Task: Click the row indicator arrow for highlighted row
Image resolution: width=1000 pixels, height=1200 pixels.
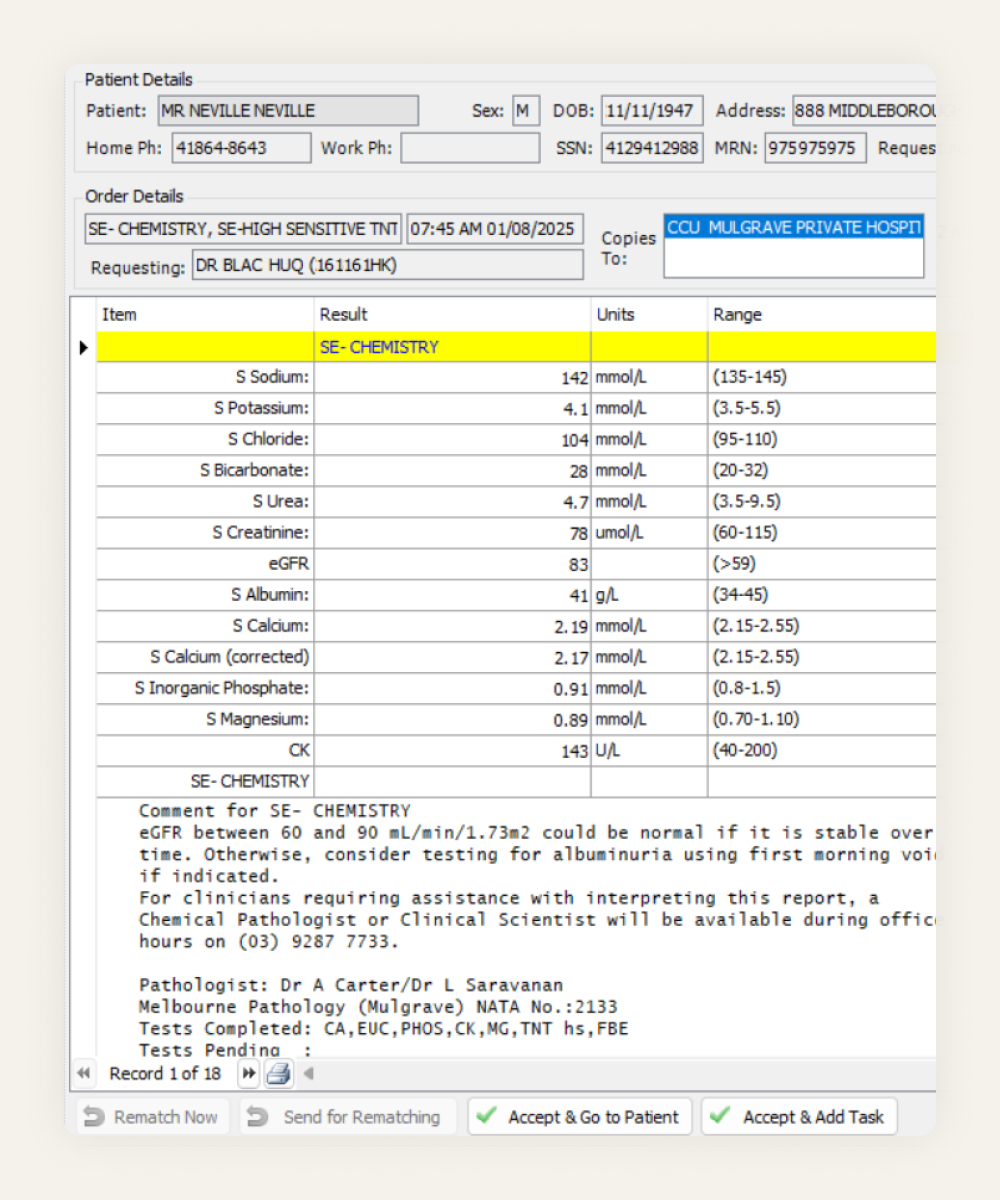Action: [83, 347]
